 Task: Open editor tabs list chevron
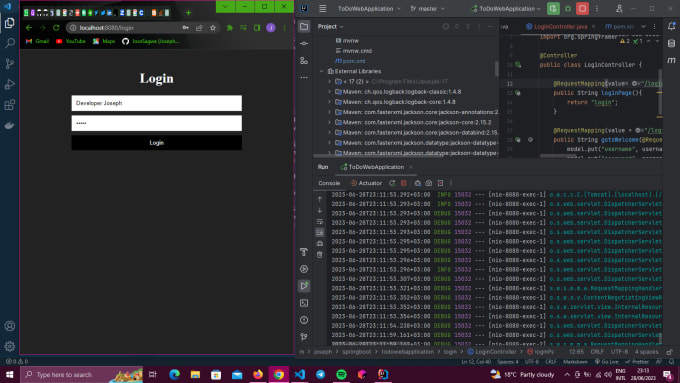[643, 26]
